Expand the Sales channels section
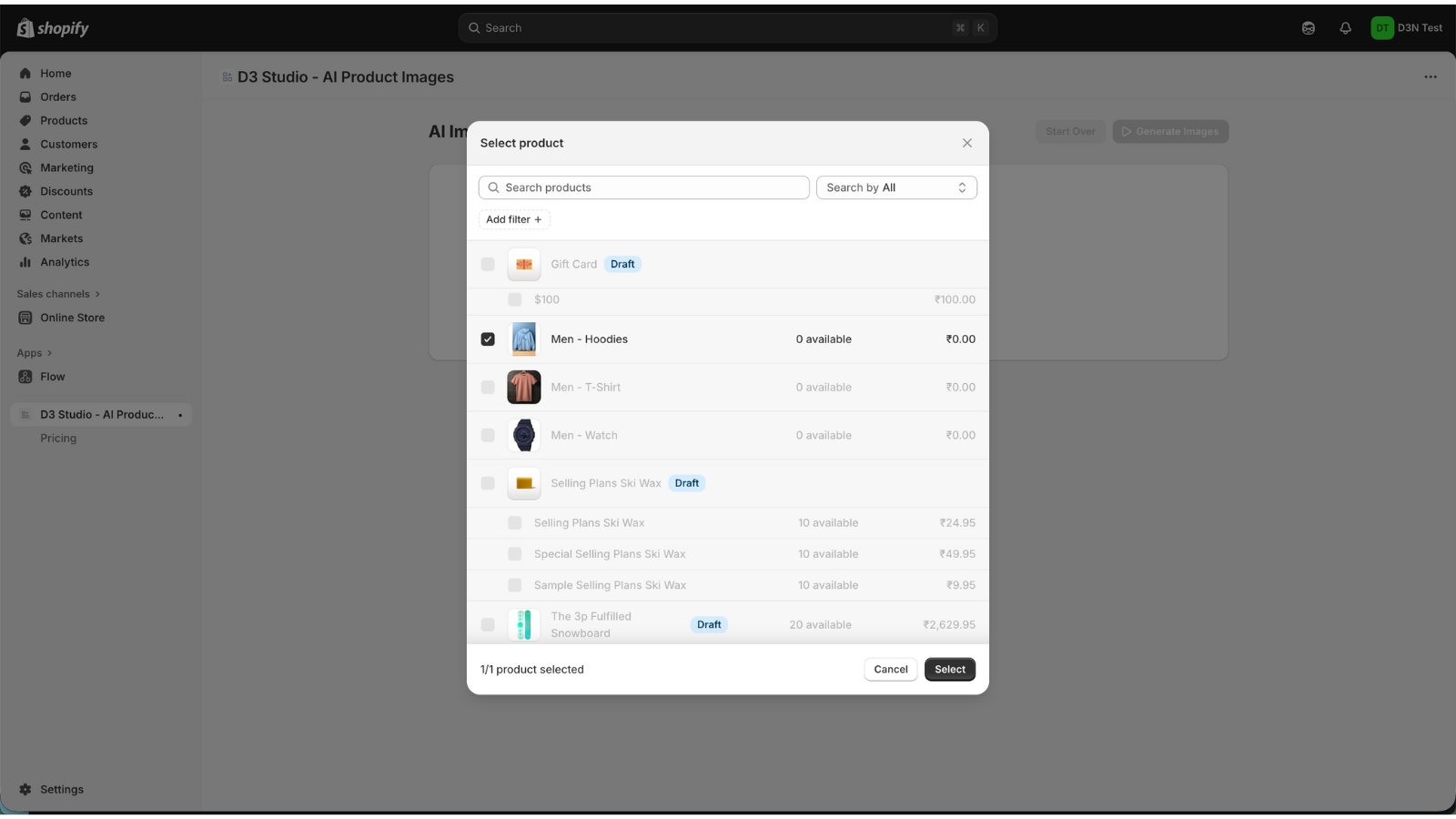Screen dimensions: 1456x819 coord(58,294)
